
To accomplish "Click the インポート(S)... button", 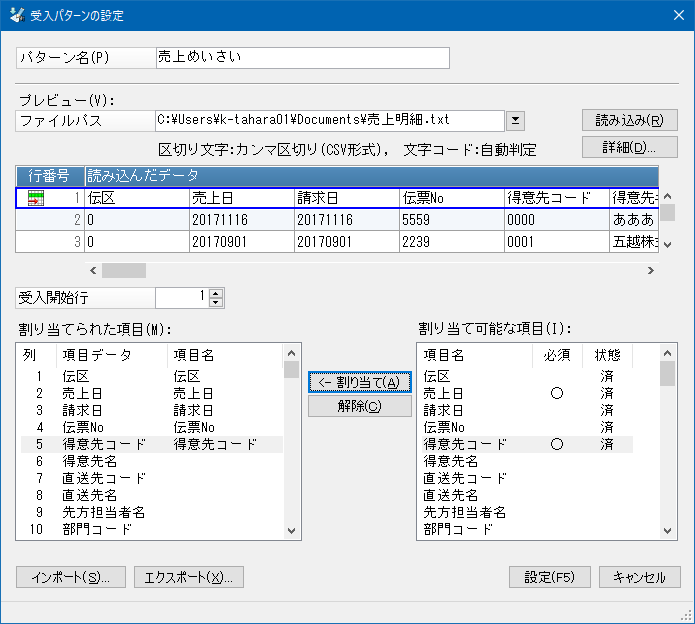I will [x=70, y=577].
